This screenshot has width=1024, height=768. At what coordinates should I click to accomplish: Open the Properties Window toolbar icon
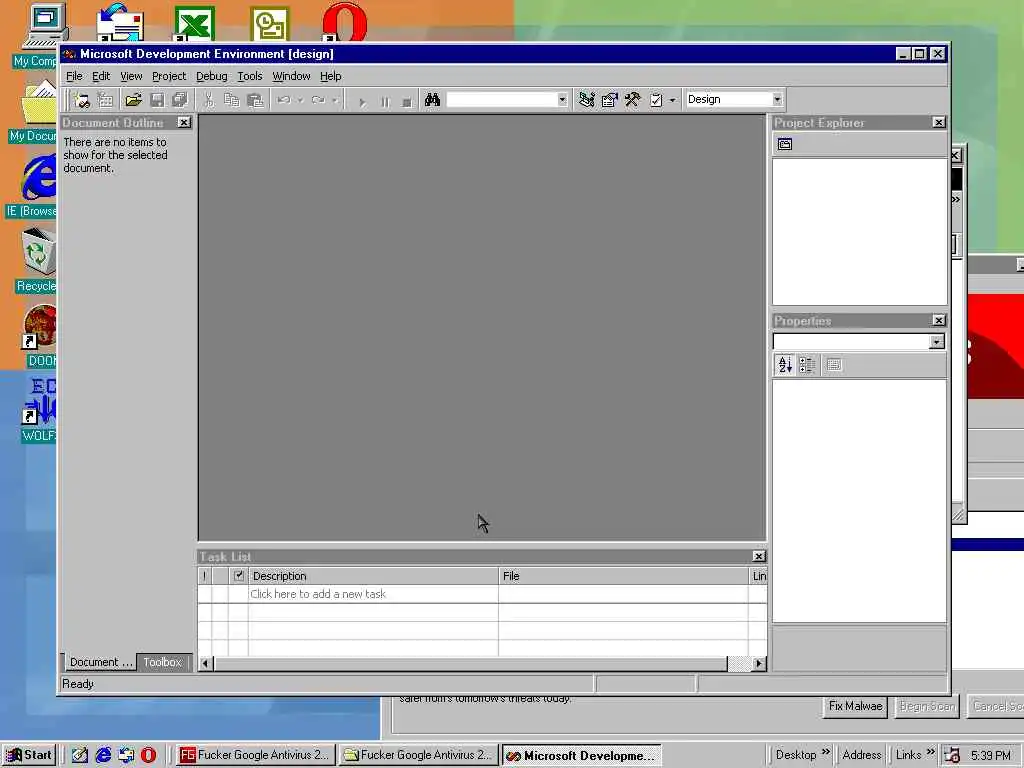click(x=609, y=100)
